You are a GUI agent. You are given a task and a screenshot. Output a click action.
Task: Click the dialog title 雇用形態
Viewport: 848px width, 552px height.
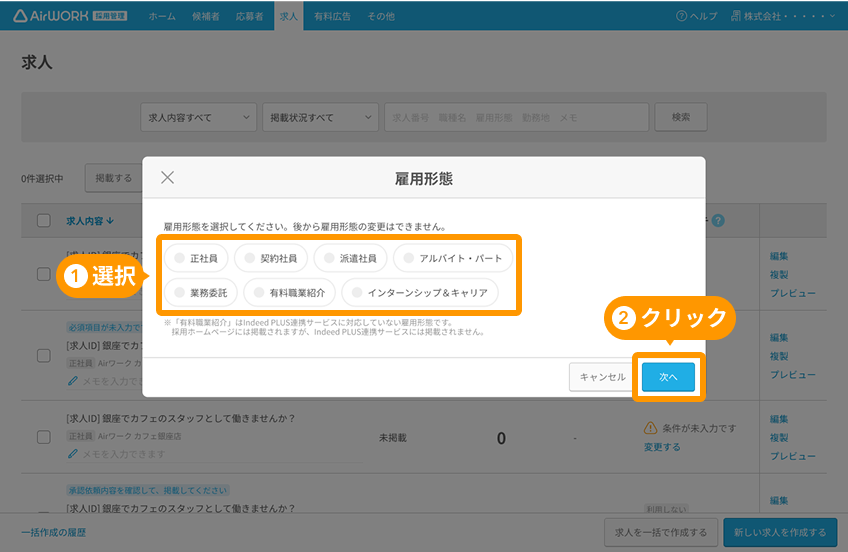click(x=423, y=178)
